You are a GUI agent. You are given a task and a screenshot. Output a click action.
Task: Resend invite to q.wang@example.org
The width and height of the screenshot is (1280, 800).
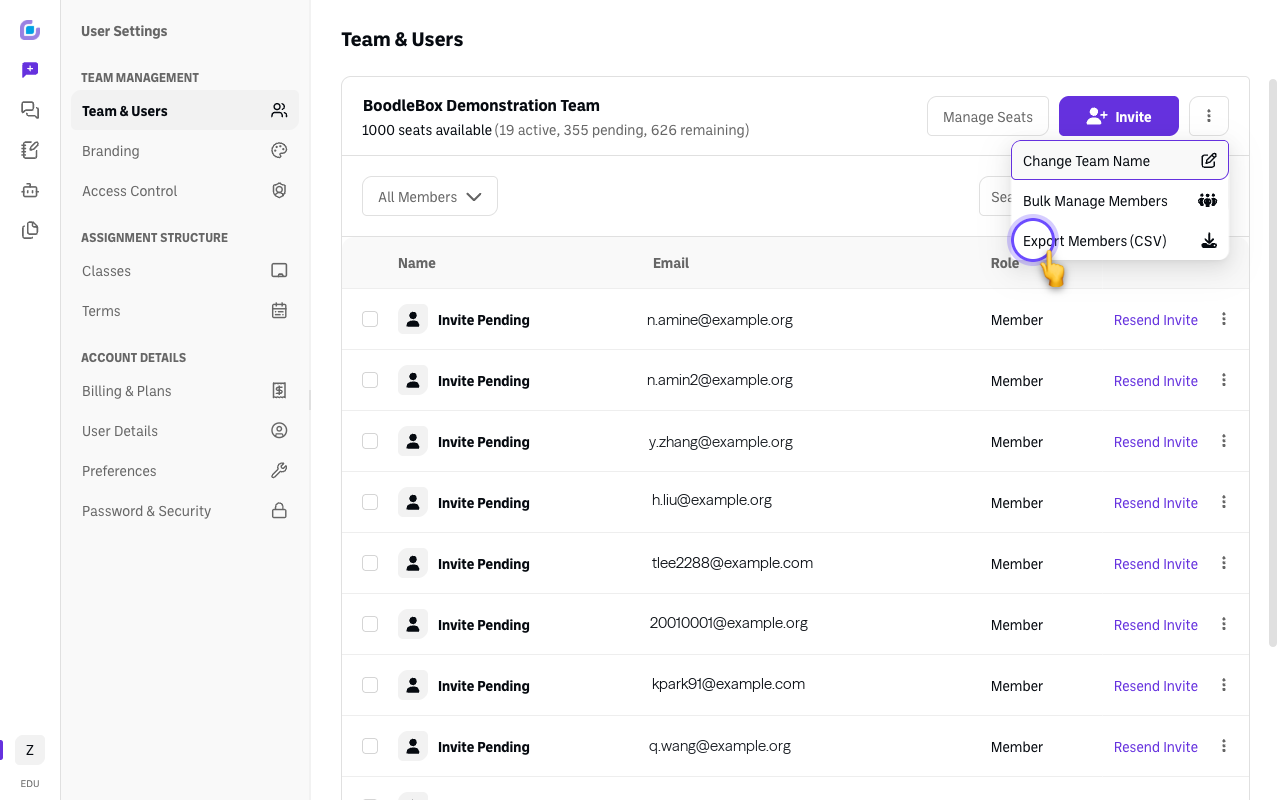[x=1156, y=747]
